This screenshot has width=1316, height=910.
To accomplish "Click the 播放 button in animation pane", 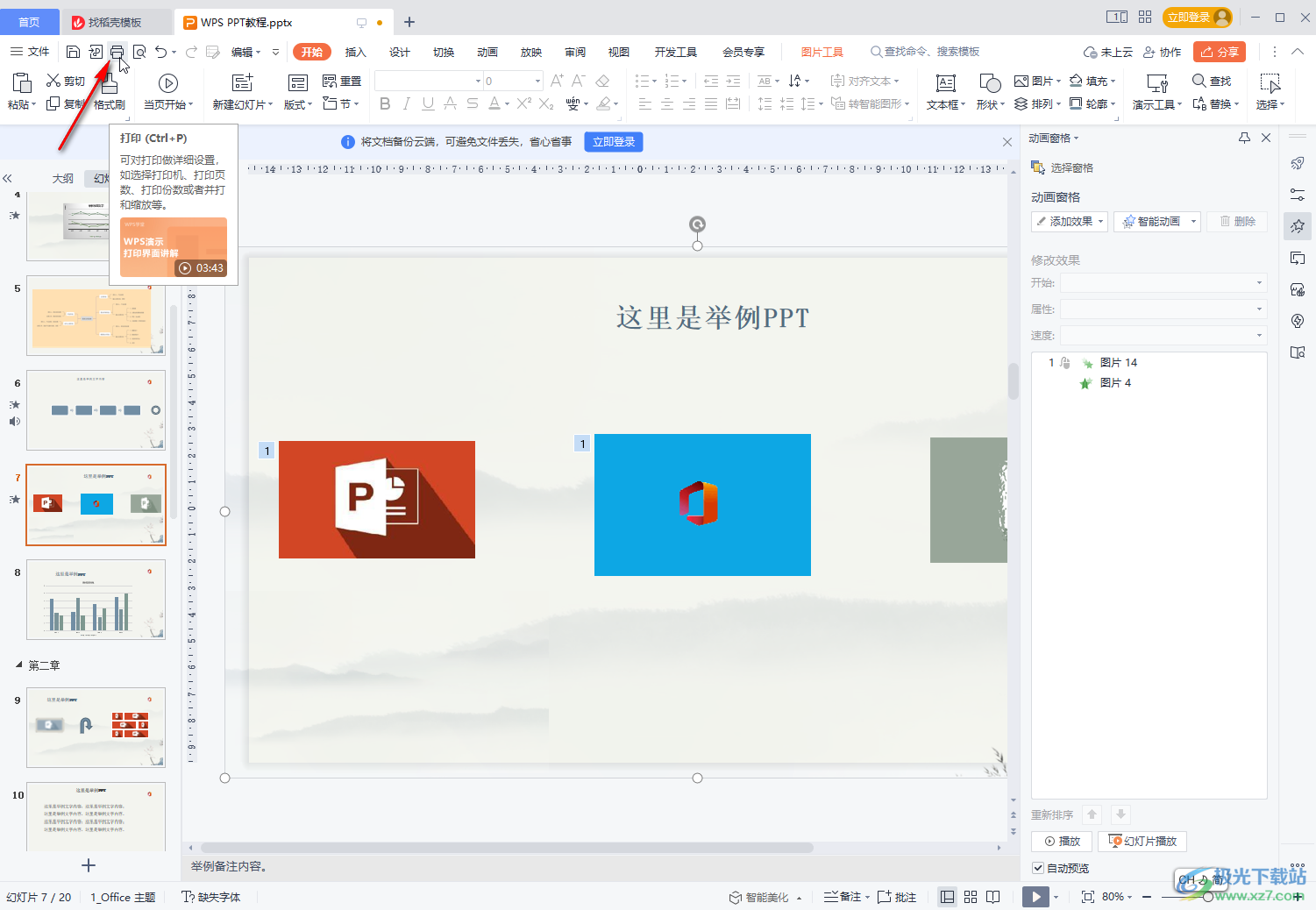I will coord(1061,841).
